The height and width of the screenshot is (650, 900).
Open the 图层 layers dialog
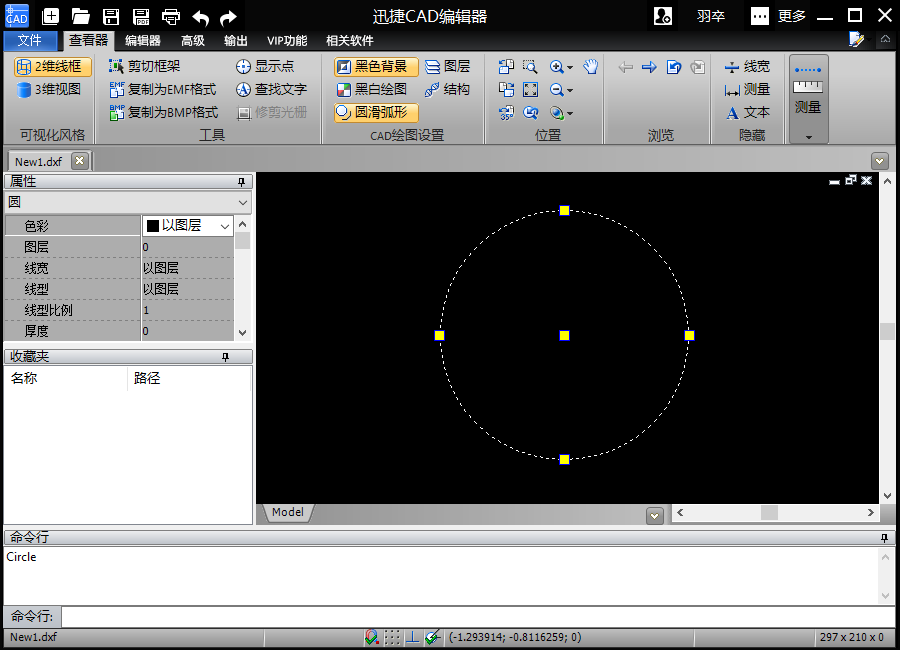(x=448, y=67)
